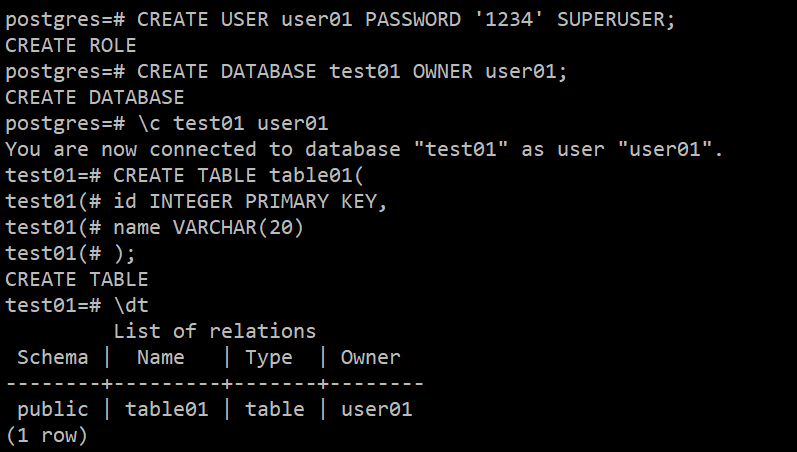This screenshot has height=452, width=797.
Task: Click the "List of relations" heading
Action: (x=214, y=331)
